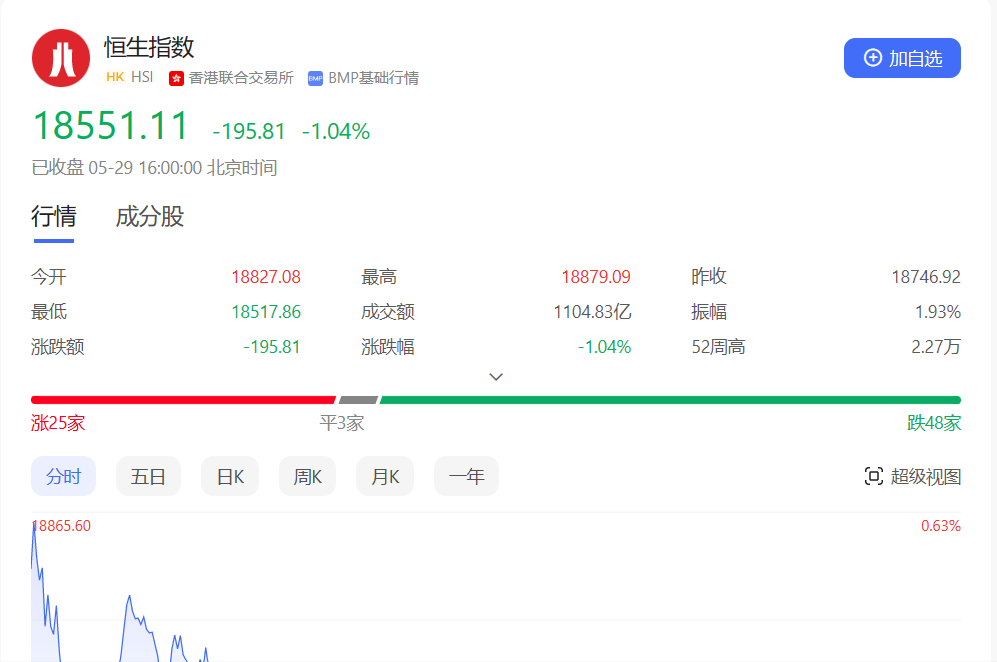Click the BMP基础行情 label
Image resolution: width=997 pixels, height=662 pixels.
[373, 78]
